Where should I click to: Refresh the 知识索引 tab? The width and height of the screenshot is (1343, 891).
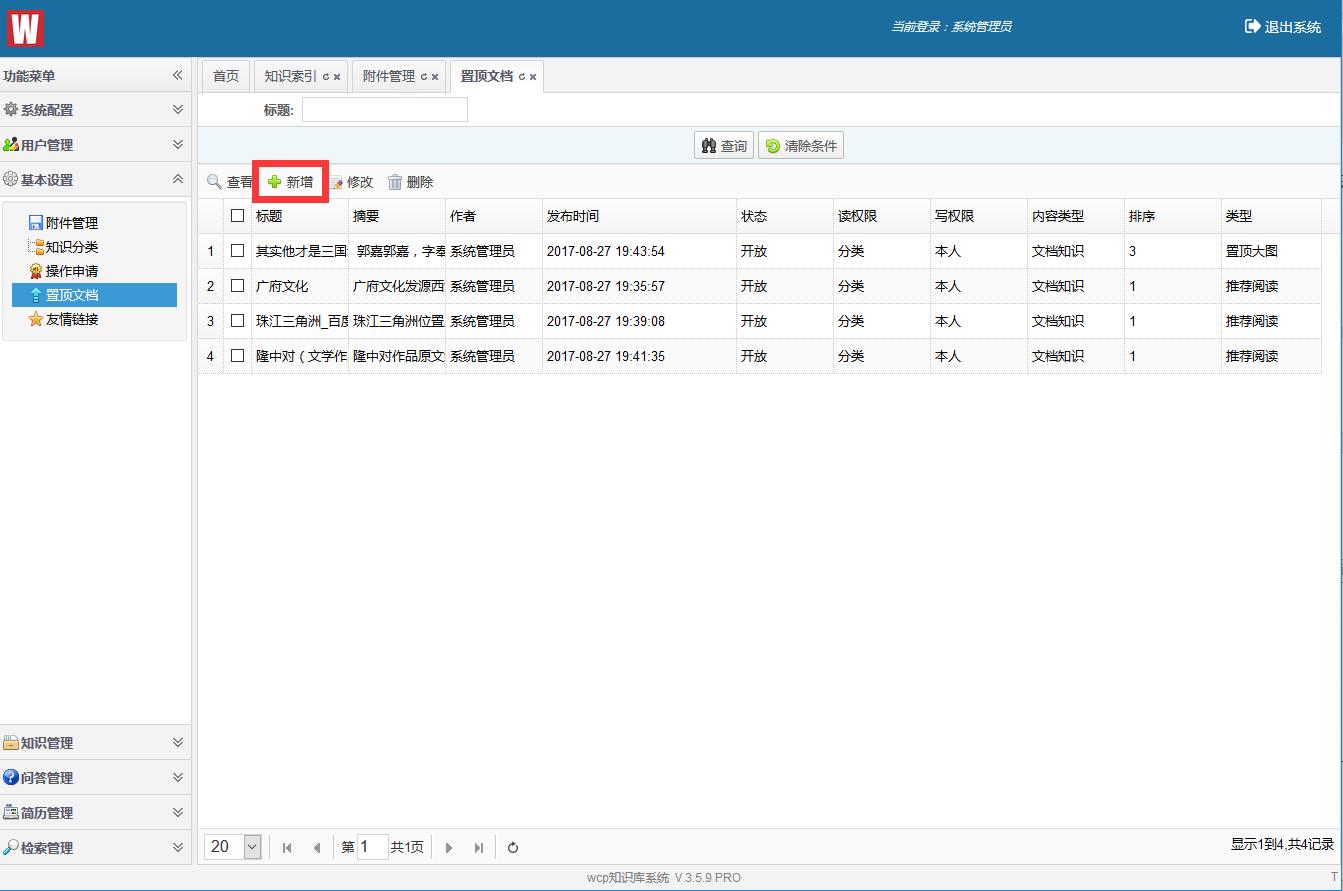tap(325, 77)
